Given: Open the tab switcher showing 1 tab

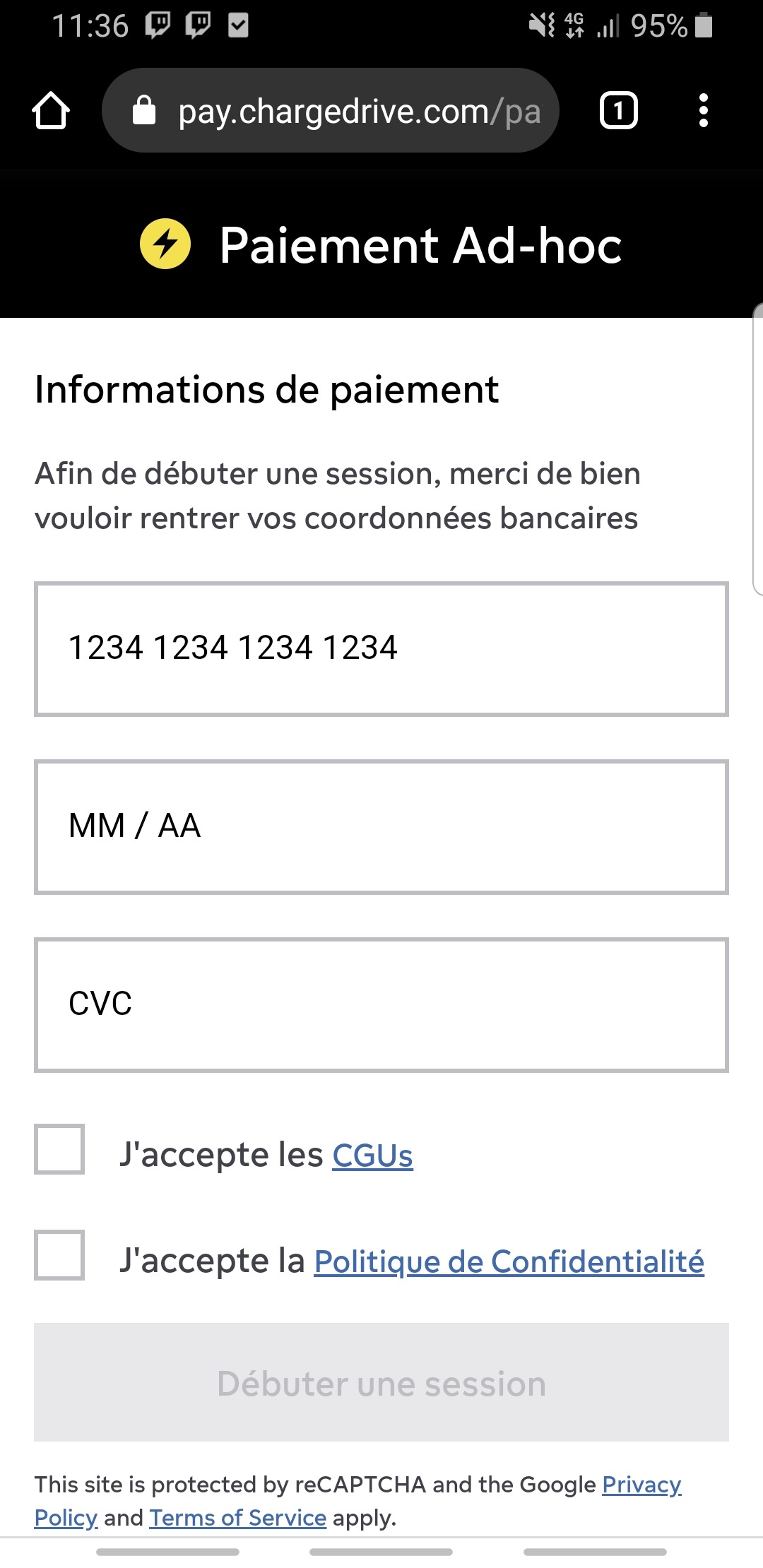Looking at the screenshot, I should click(x=618, y=111).
